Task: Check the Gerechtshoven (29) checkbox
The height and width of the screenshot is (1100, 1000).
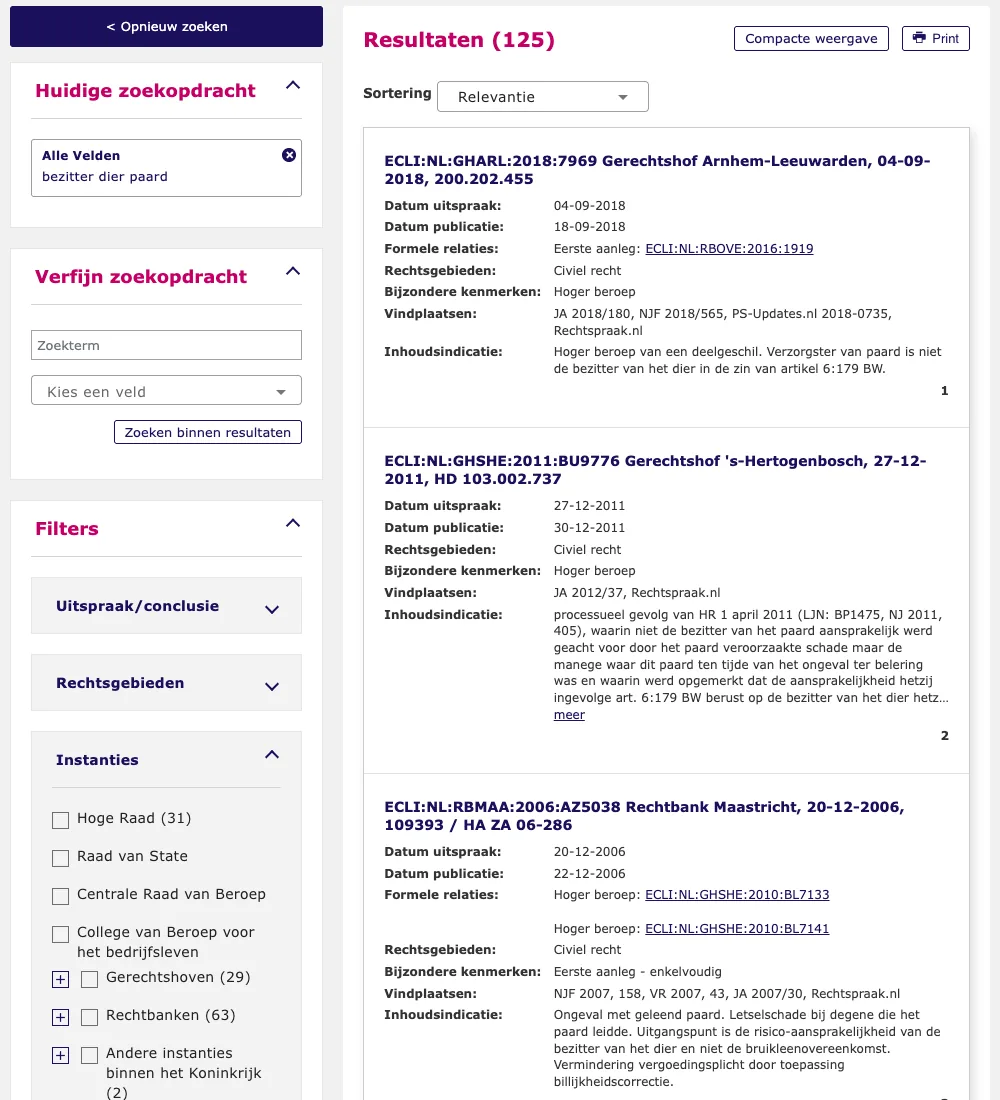Action: (x=89, y=979)
